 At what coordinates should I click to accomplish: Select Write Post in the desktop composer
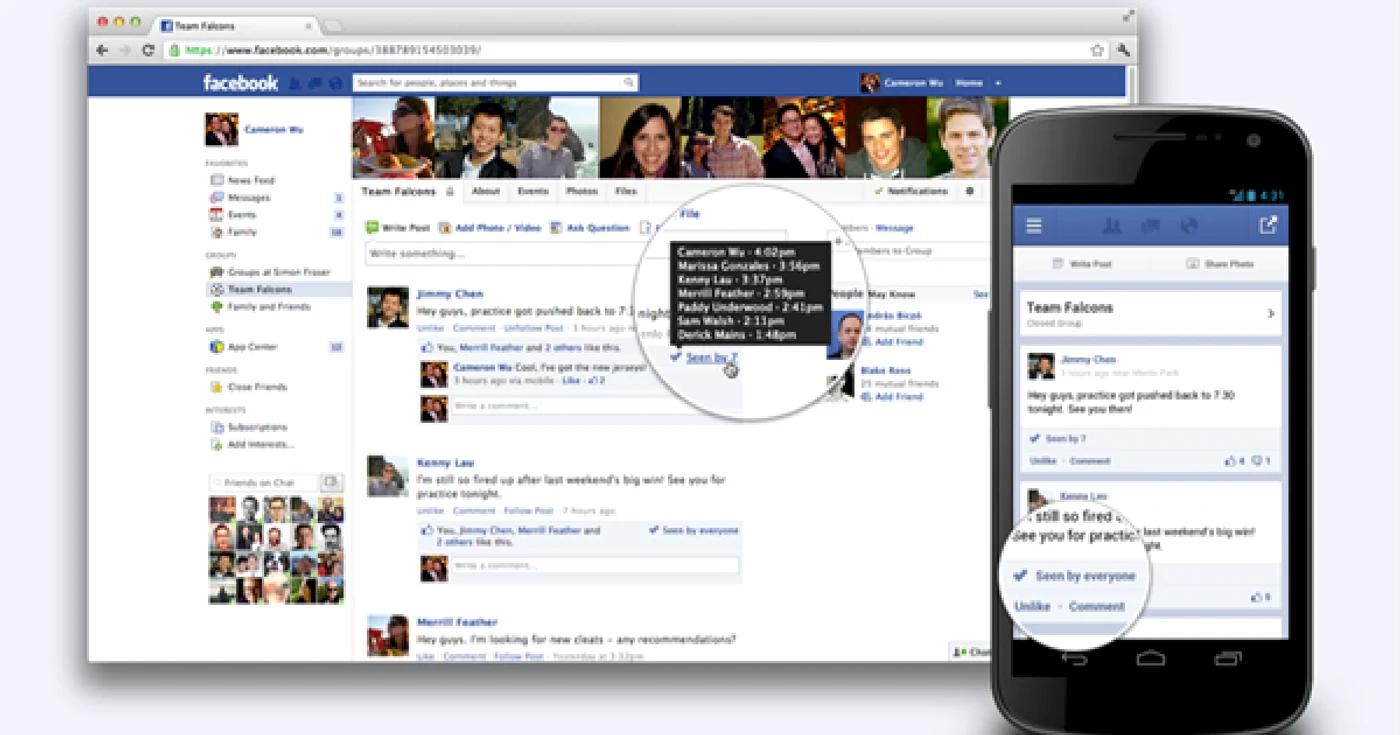click(x=398, y=228)
